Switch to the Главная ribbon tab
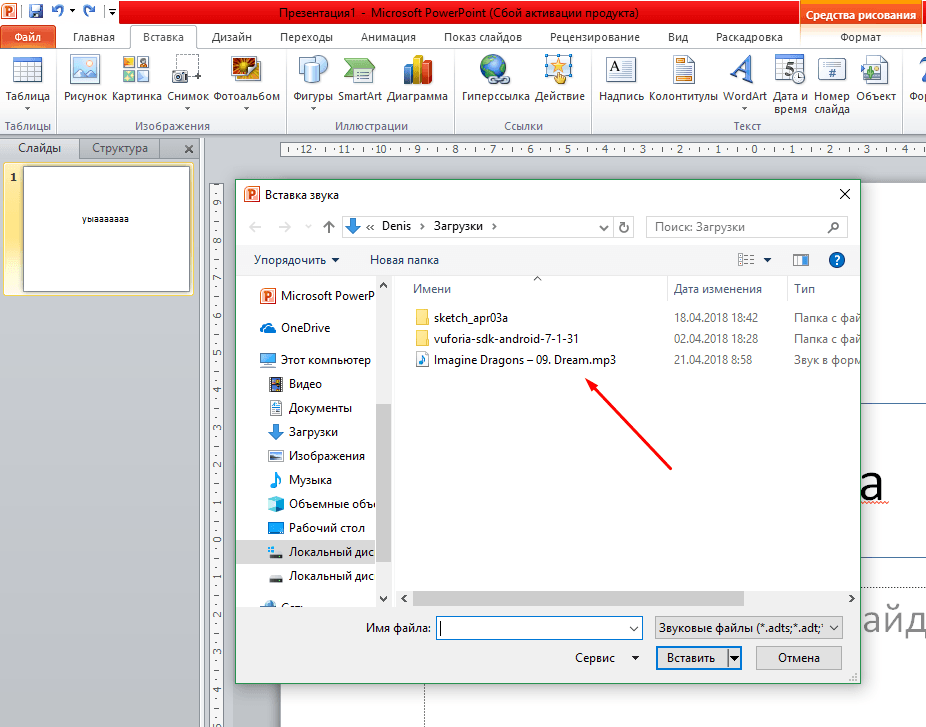926x727 pixels. (x=94, y=37)
